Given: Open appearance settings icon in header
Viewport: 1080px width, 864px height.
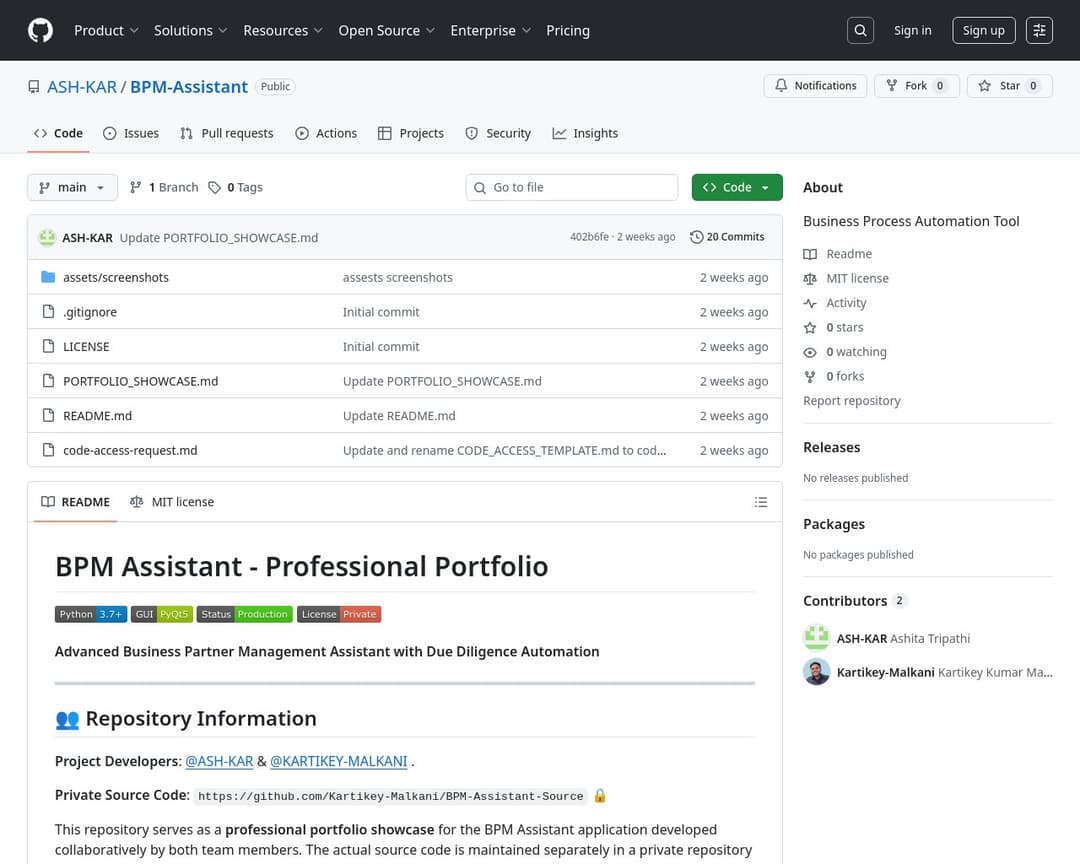Looking at the screenshot, I should coord(1040,30).
